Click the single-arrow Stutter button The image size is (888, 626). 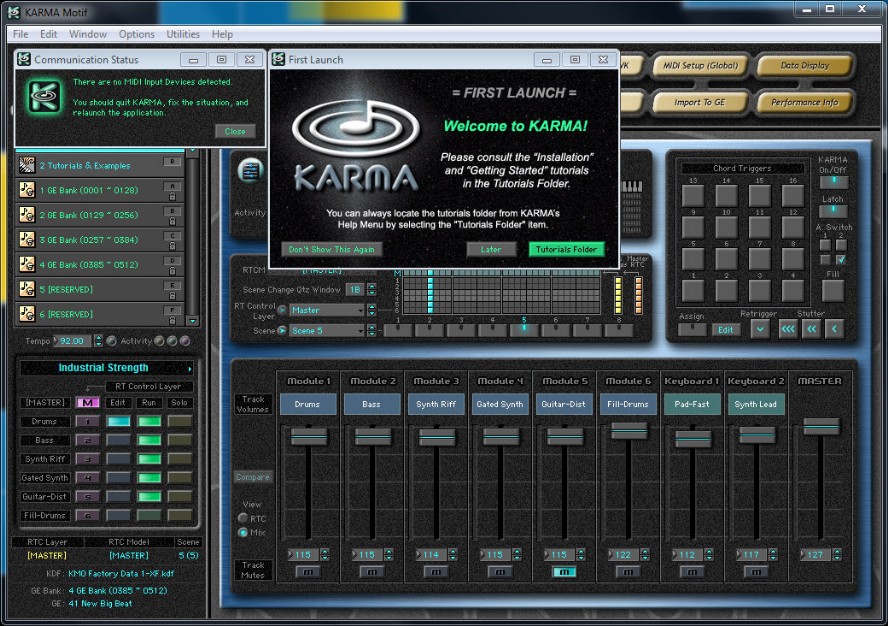tap(834, 328)
